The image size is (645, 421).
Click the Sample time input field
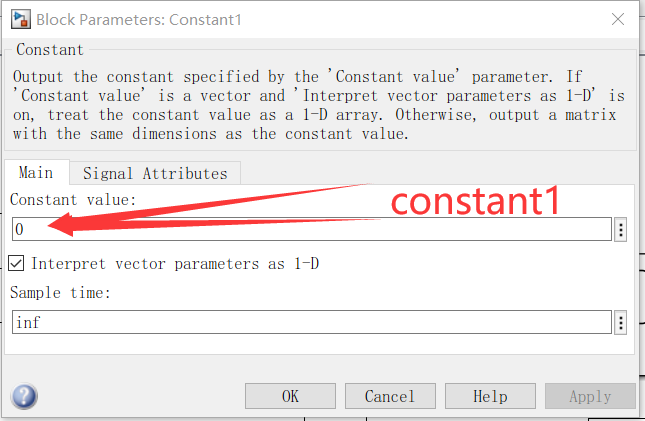pos(310,322)
